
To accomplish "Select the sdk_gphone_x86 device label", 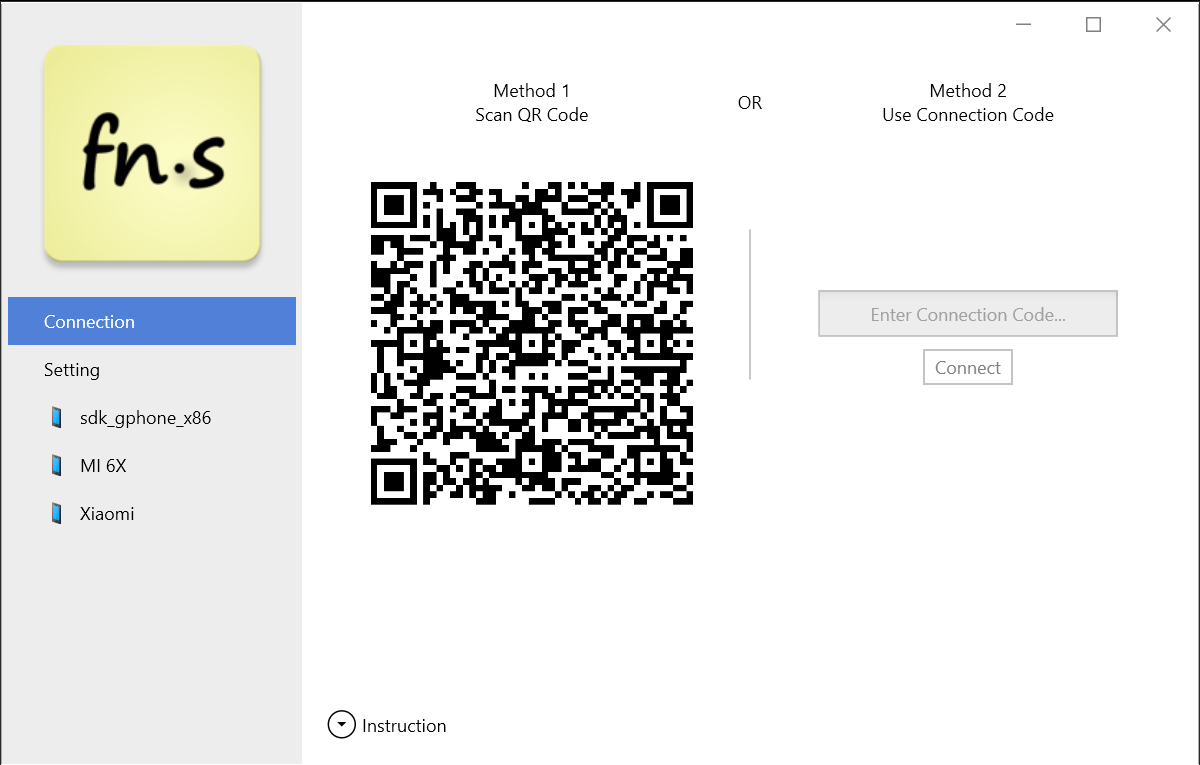I will [145, 418].
